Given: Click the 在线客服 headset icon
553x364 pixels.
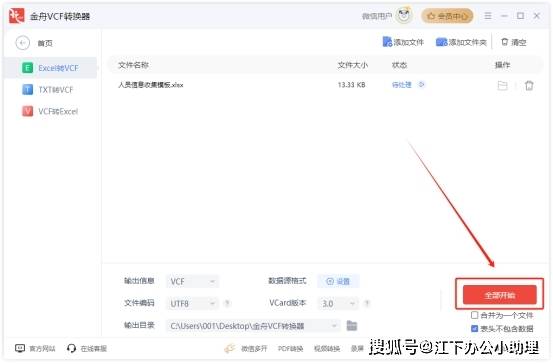Looking at the screenshot, I should [71, 348].
